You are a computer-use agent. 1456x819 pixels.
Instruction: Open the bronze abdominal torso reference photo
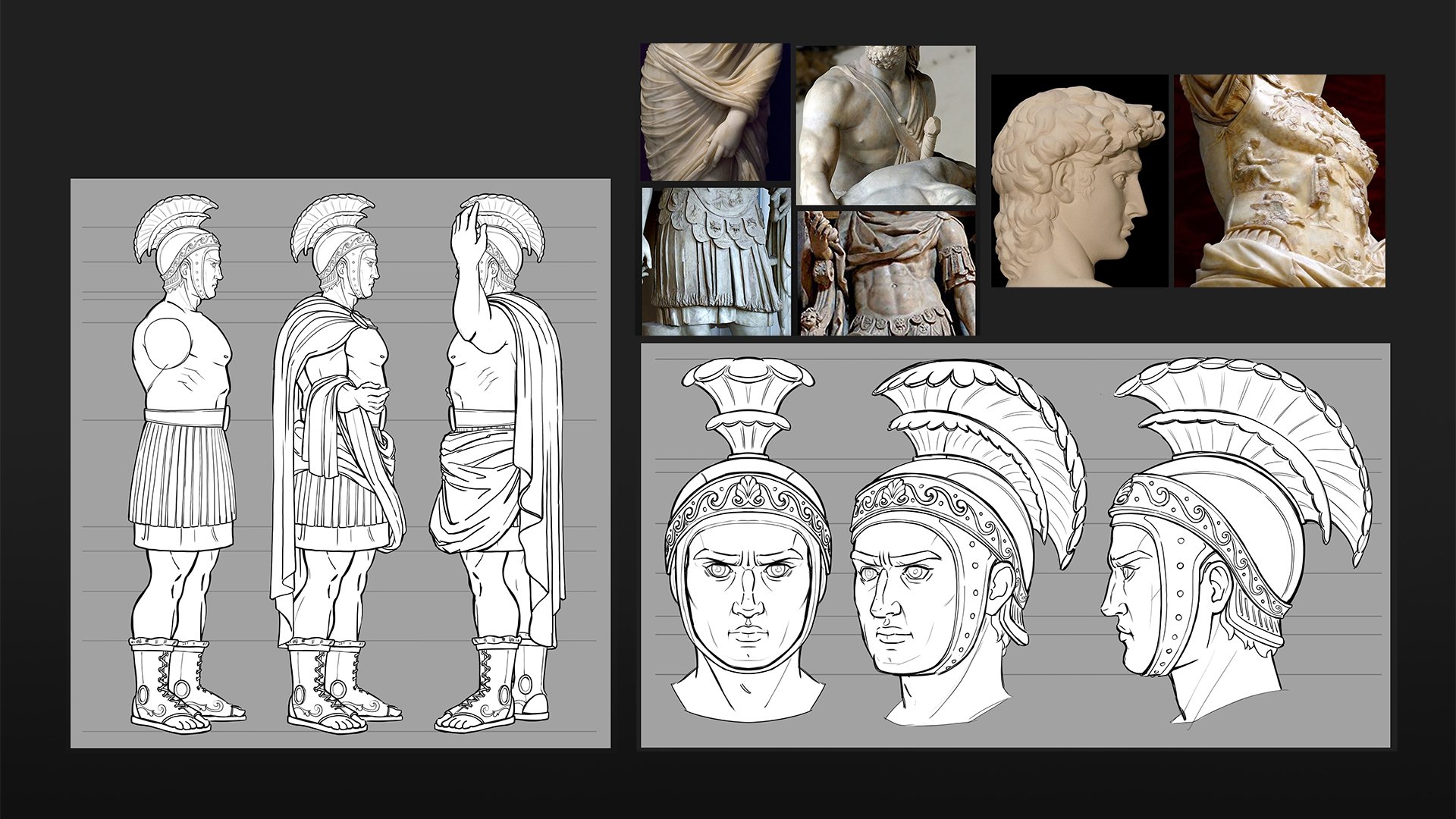coord(888,273)
